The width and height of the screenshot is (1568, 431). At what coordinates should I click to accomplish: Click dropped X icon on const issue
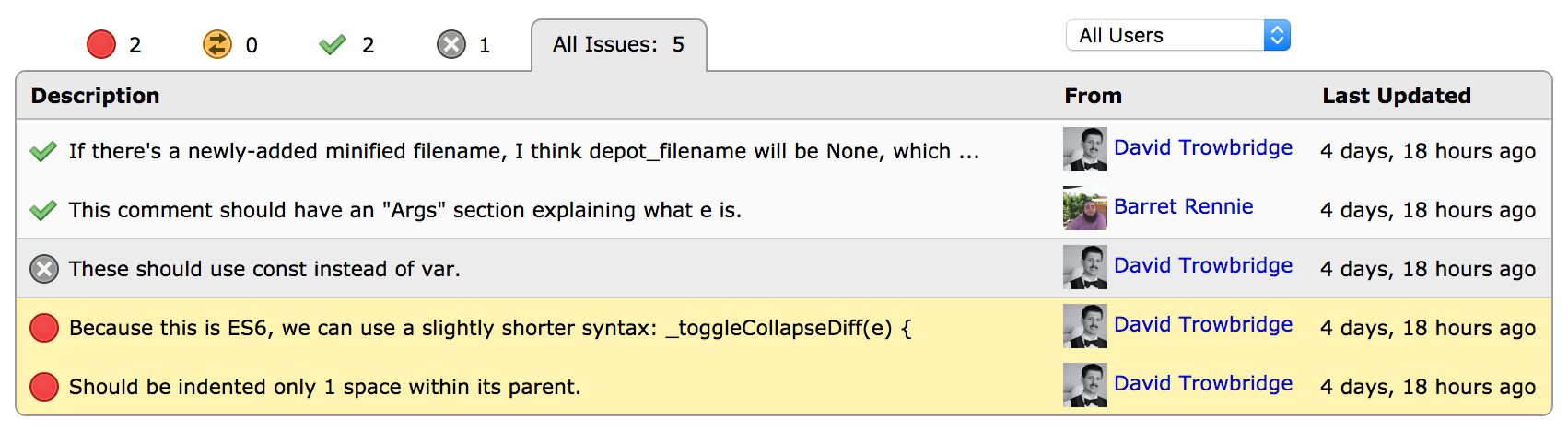click(x=44, y=269)
